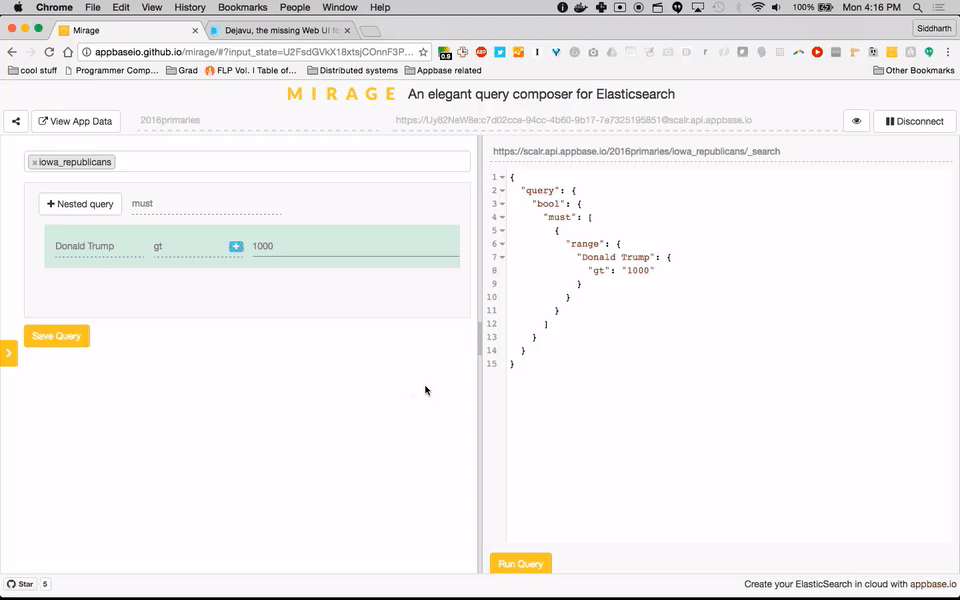Viewport: 960px width, 600px height.
Task: Click the AdBlock Plus extension icon
Action: pos(481,52)
